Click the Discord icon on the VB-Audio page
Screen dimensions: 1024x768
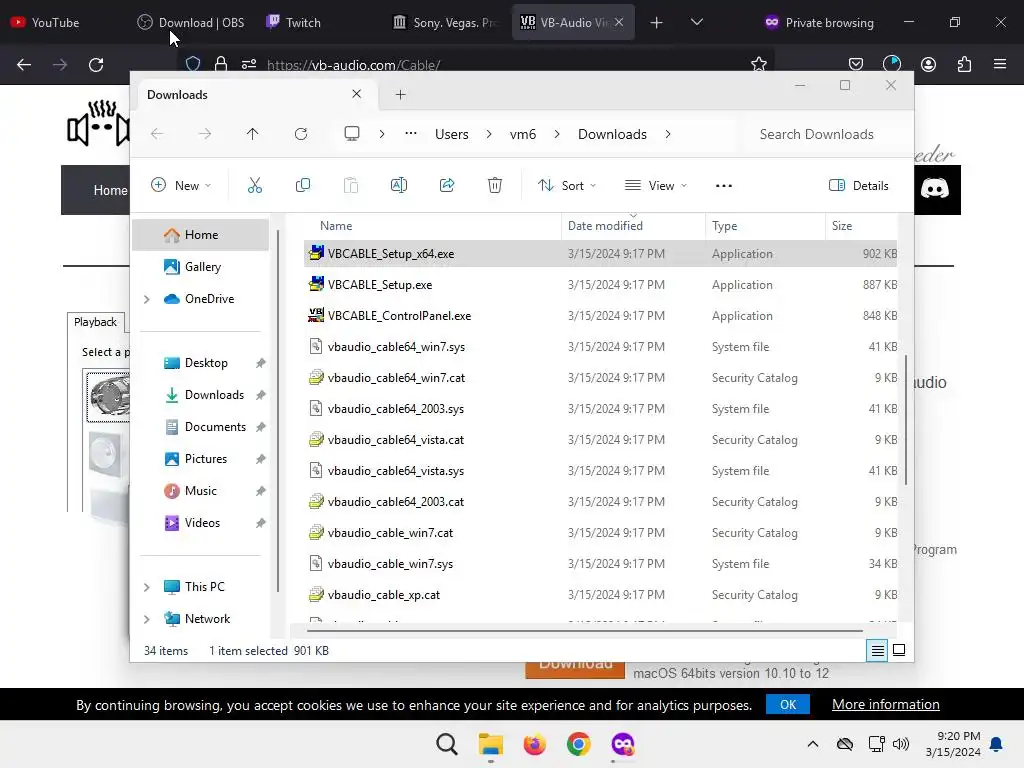click(x=935, y=189)
